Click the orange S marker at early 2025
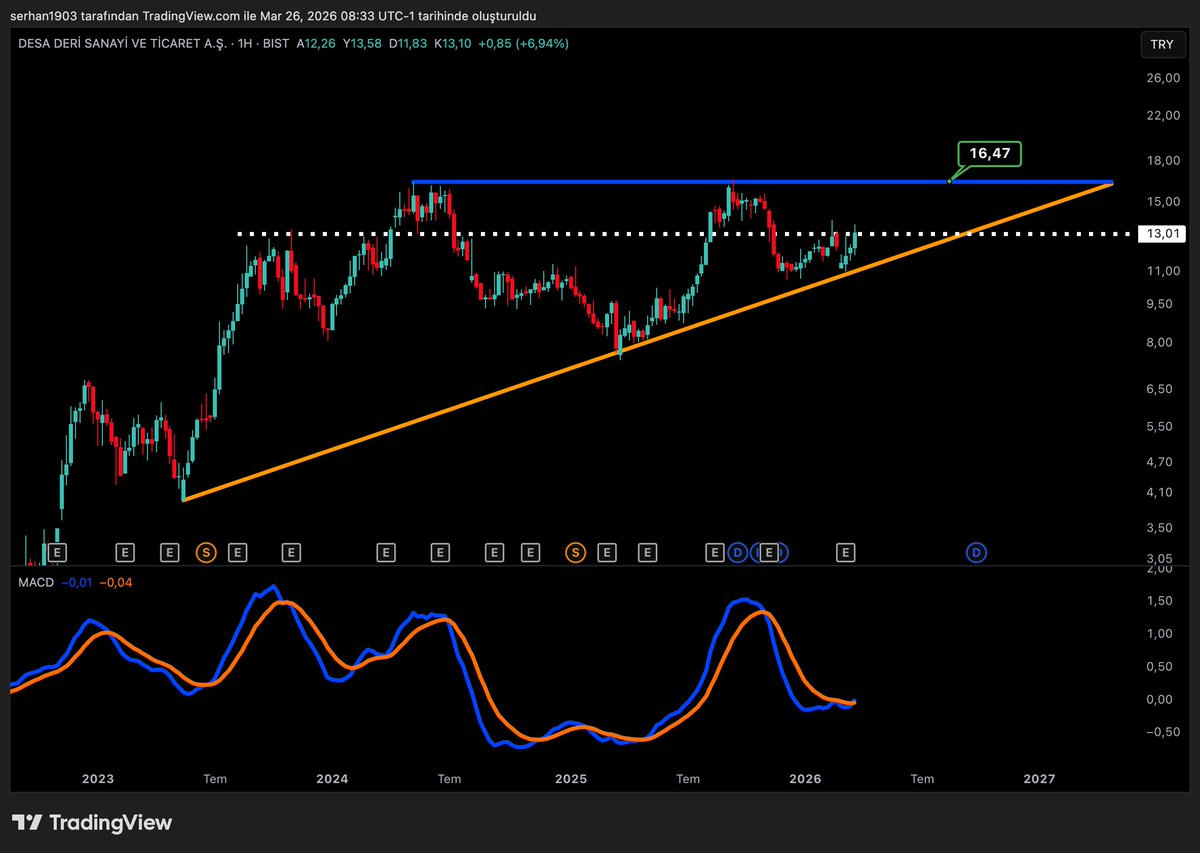Screen dimensions: 1200x853 coord(576,551)
